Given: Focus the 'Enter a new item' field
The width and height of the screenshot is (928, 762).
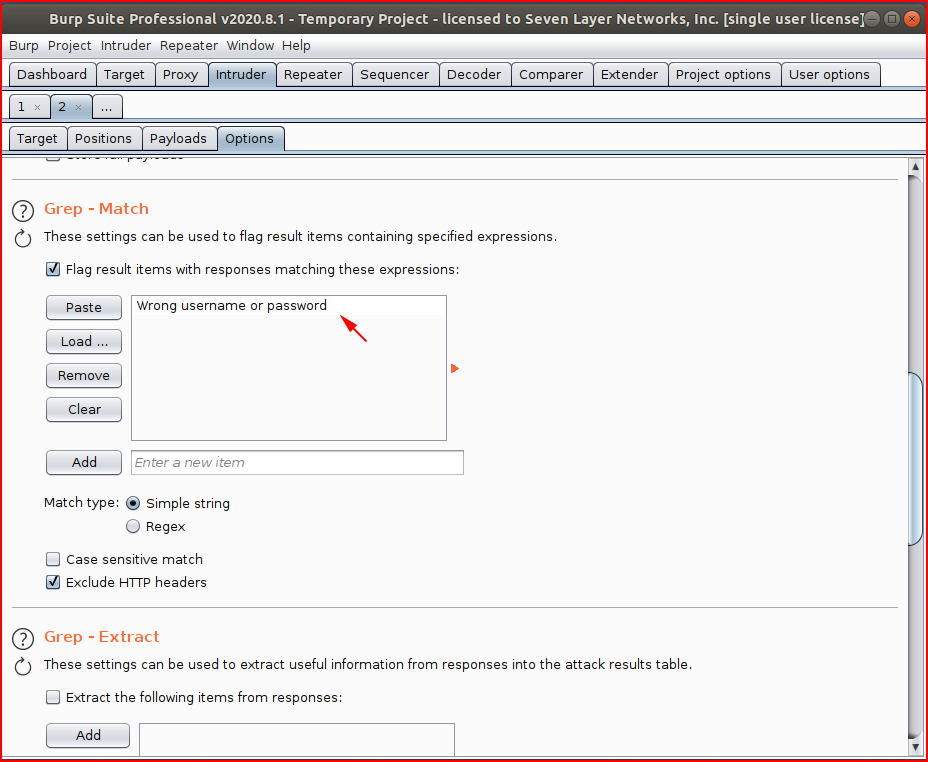Looking at the screenshot, I should click(297, 463).
